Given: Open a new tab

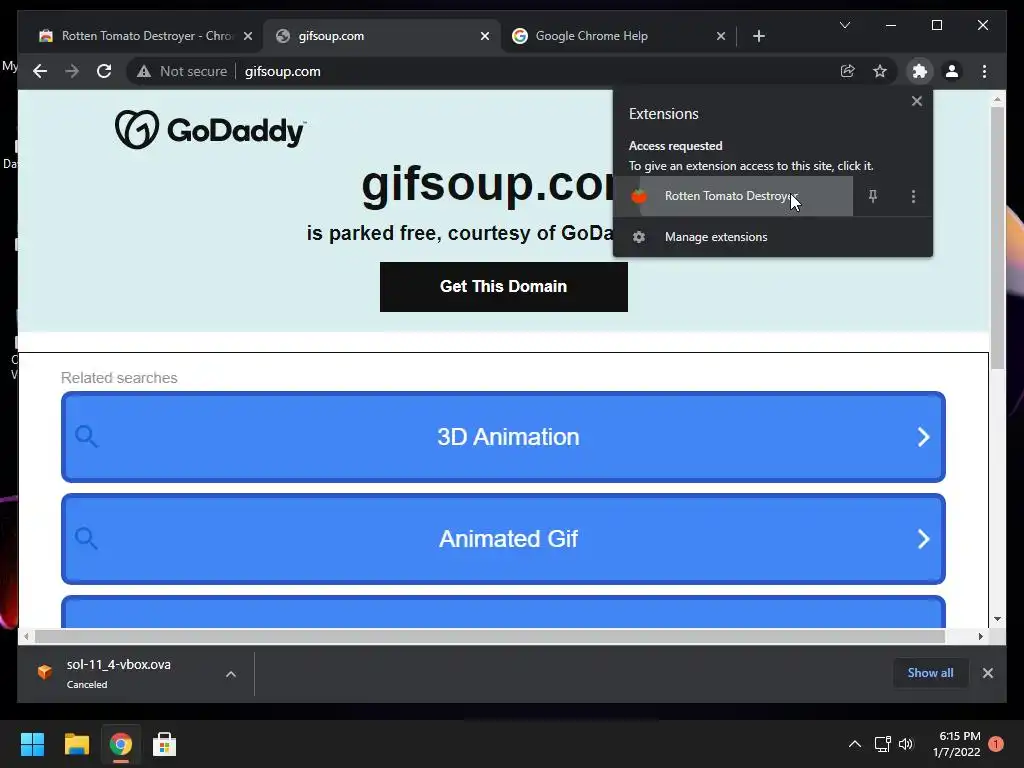Looking at the screenshot, I should [x=758, y=36].
